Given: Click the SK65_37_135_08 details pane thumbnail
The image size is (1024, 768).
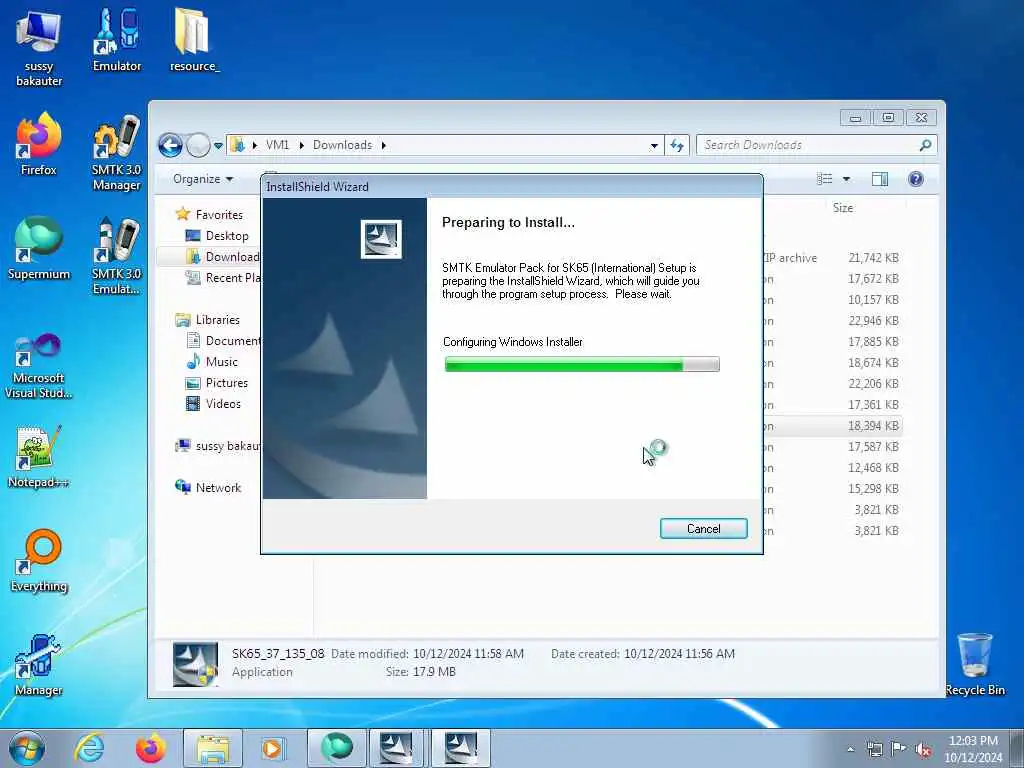Looking at the screenshot, I should point(195,664).
